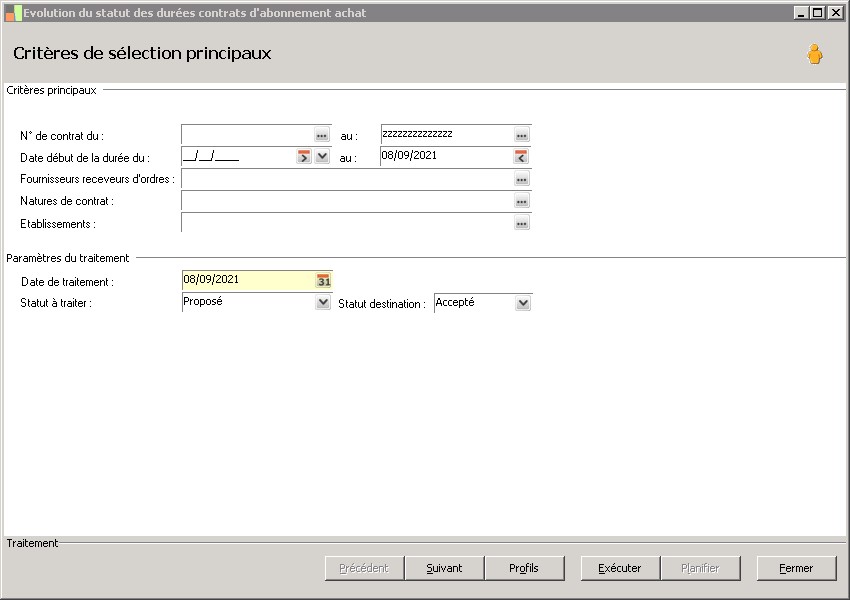850x600 pixels.
Task: Select the Proposé value in Statut à traiter
Action: click(203, 301)
